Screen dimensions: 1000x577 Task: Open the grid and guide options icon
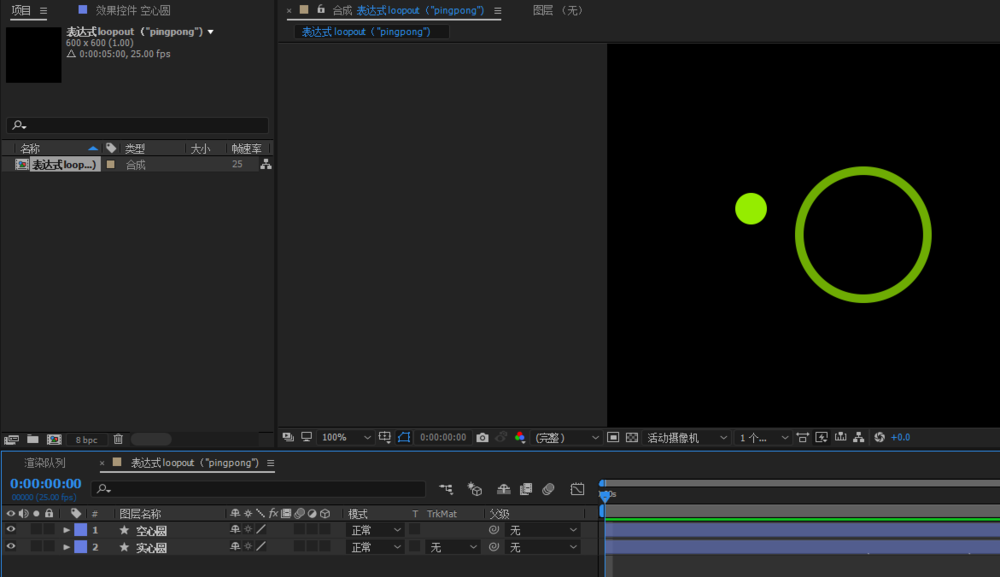(385, 437)
